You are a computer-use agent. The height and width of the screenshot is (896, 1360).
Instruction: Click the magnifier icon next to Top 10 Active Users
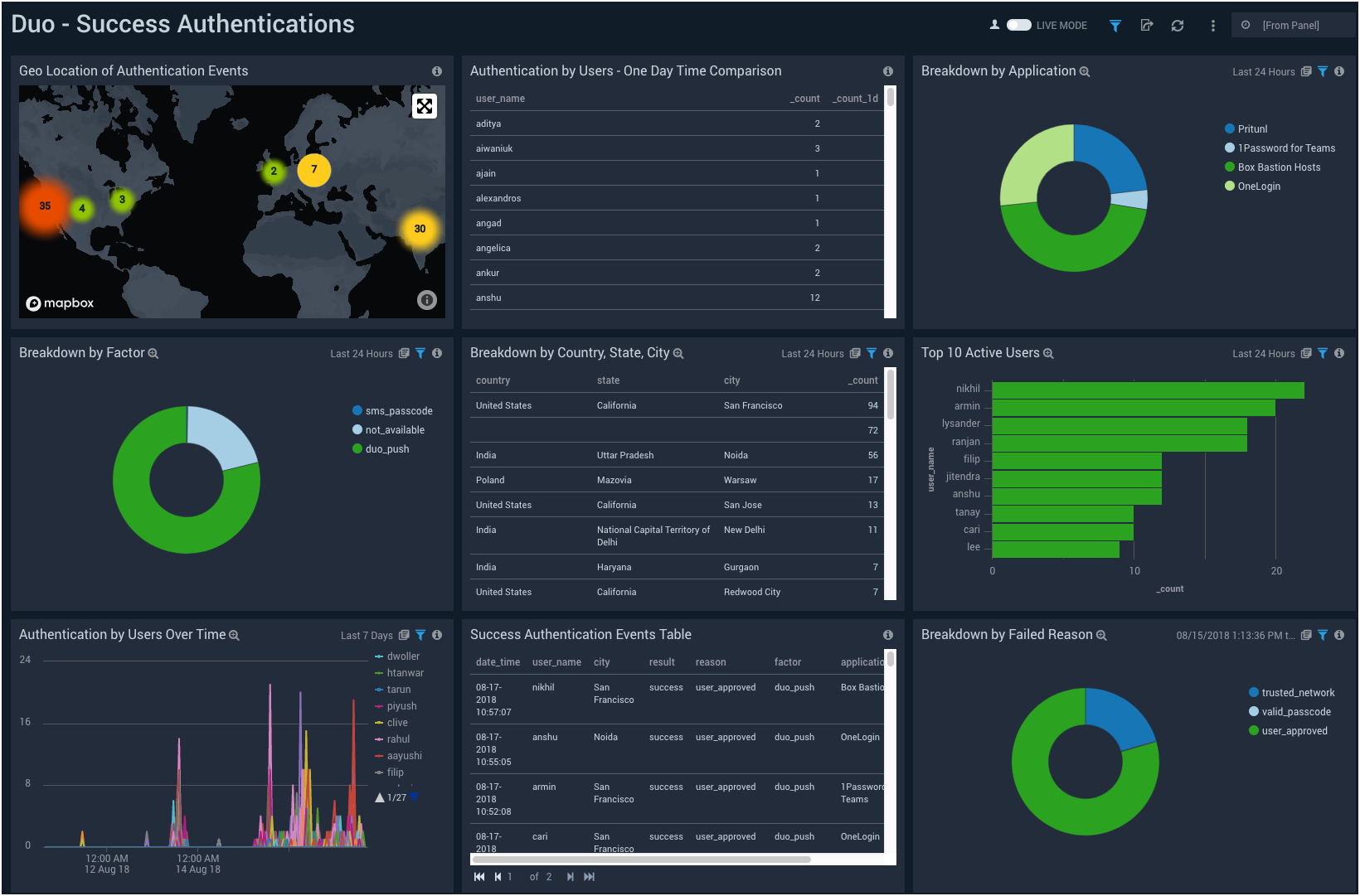pos(1049,353)
